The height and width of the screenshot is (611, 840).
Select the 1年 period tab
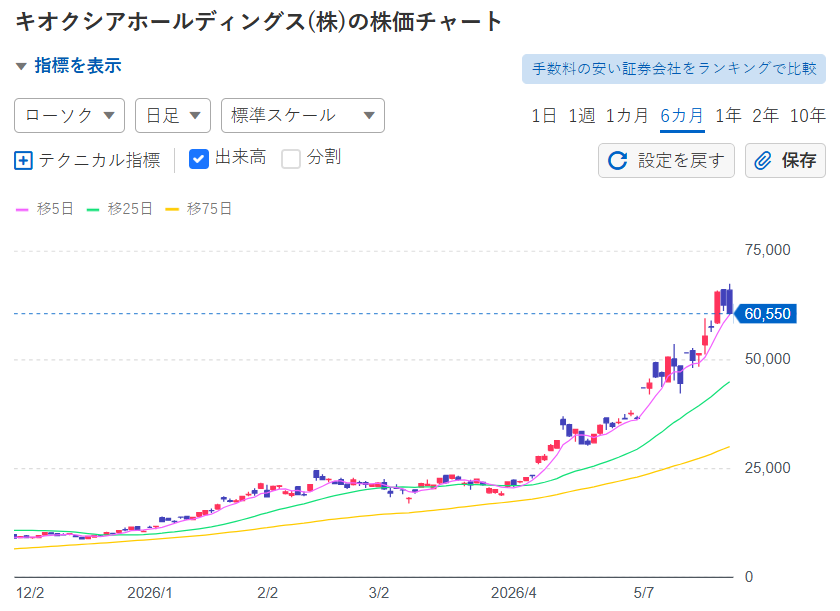tap(728, 115)
